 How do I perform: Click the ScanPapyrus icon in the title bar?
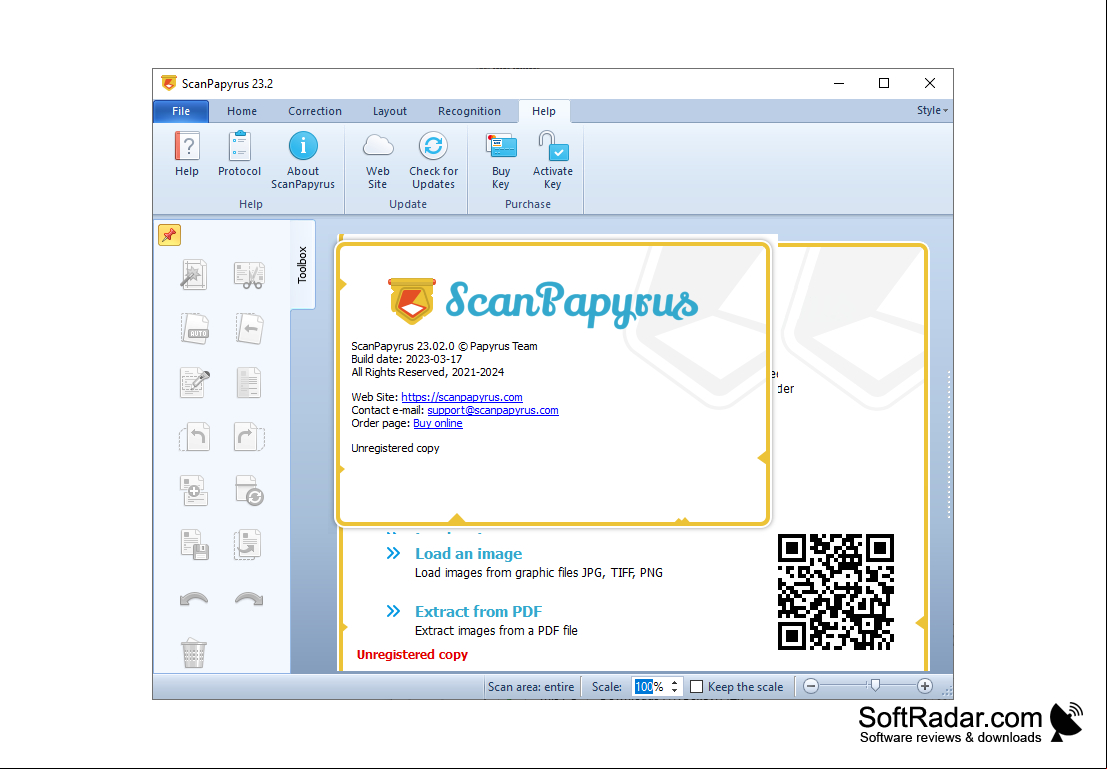(169, 83)
